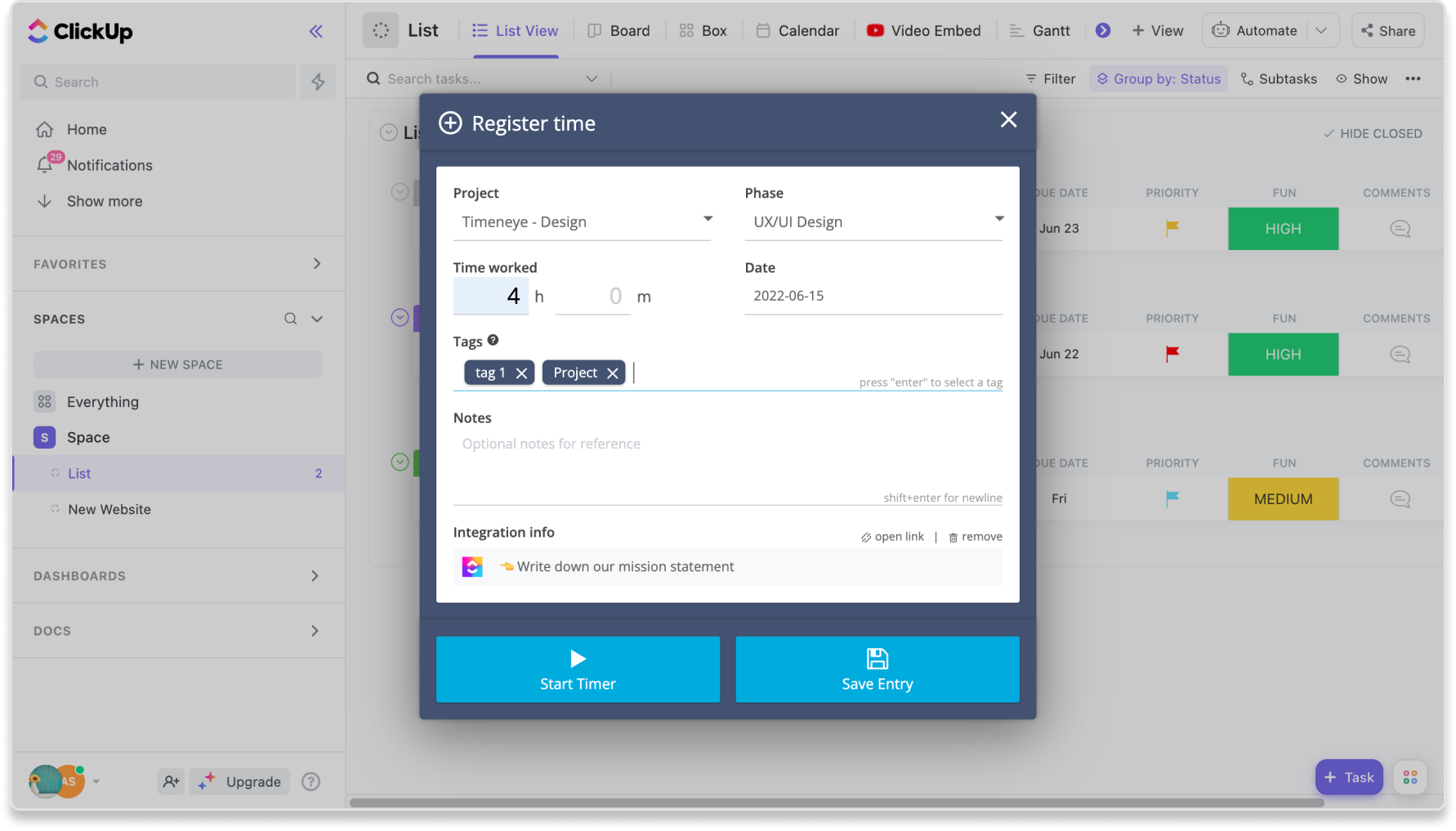1456x831 pixels.
Task: Toggle the green task group collapse circle
Action: [x=400, y=462]
